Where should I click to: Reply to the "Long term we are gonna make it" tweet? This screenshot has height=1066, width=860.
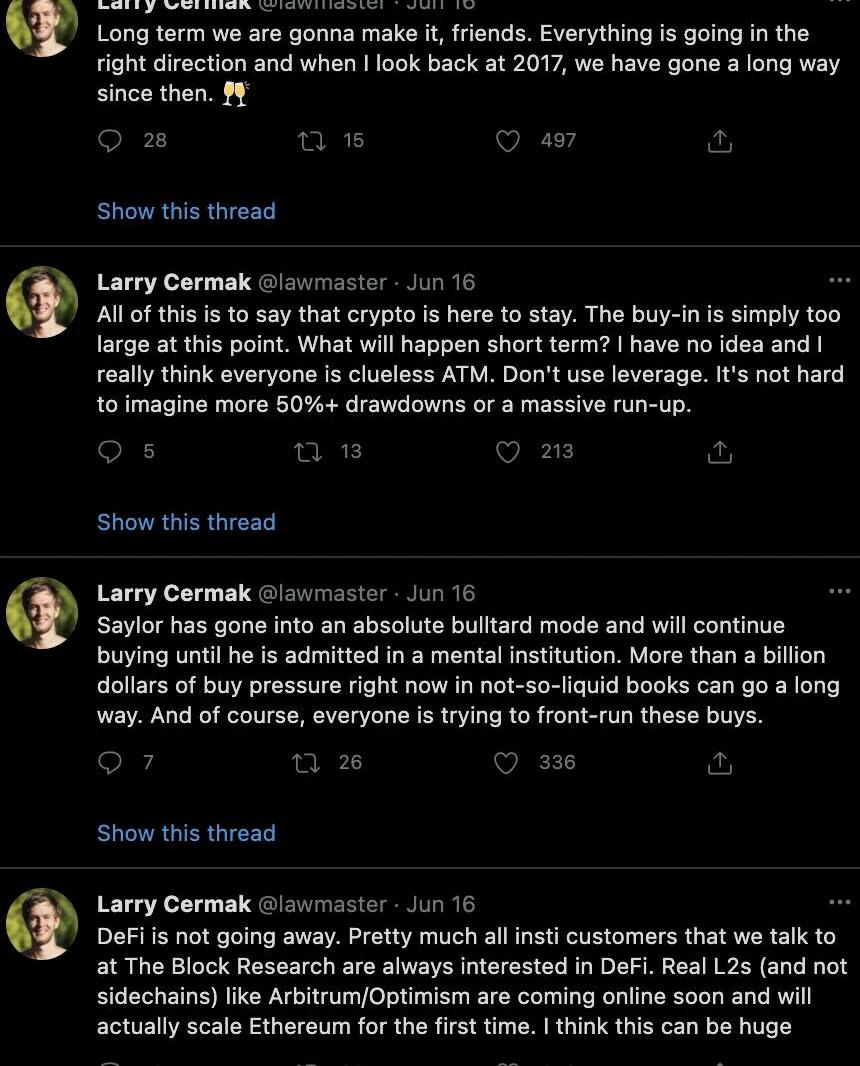pos(110,141)
